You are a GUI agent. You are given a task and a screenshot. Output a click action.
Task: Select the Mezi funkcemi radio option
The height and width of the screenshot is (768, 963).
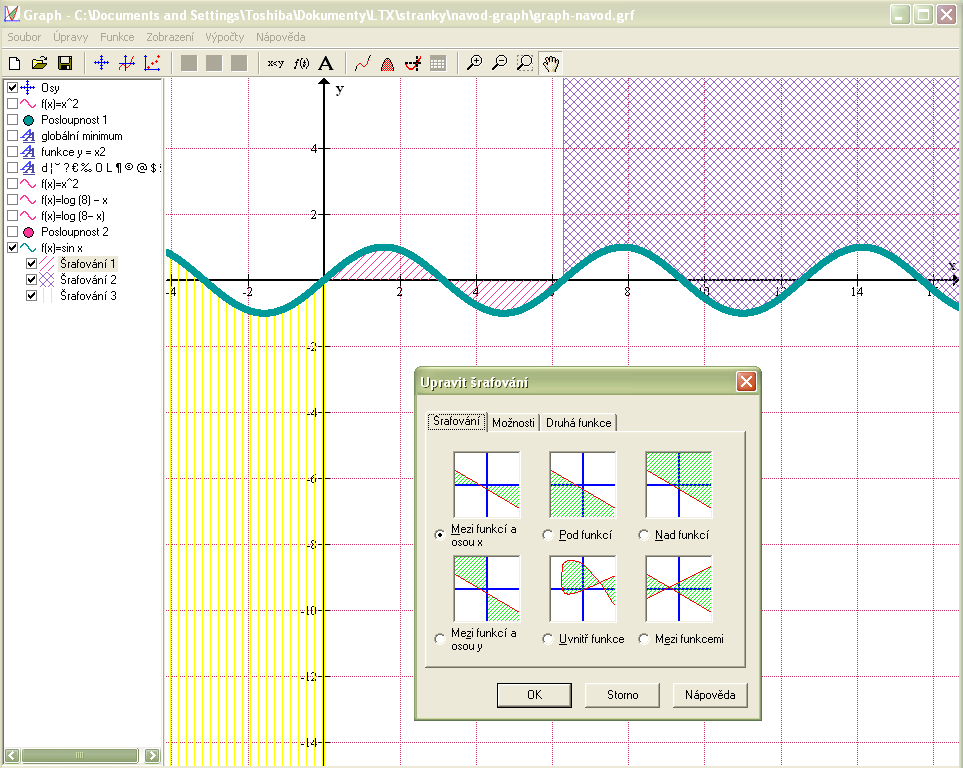coord(644,639)
